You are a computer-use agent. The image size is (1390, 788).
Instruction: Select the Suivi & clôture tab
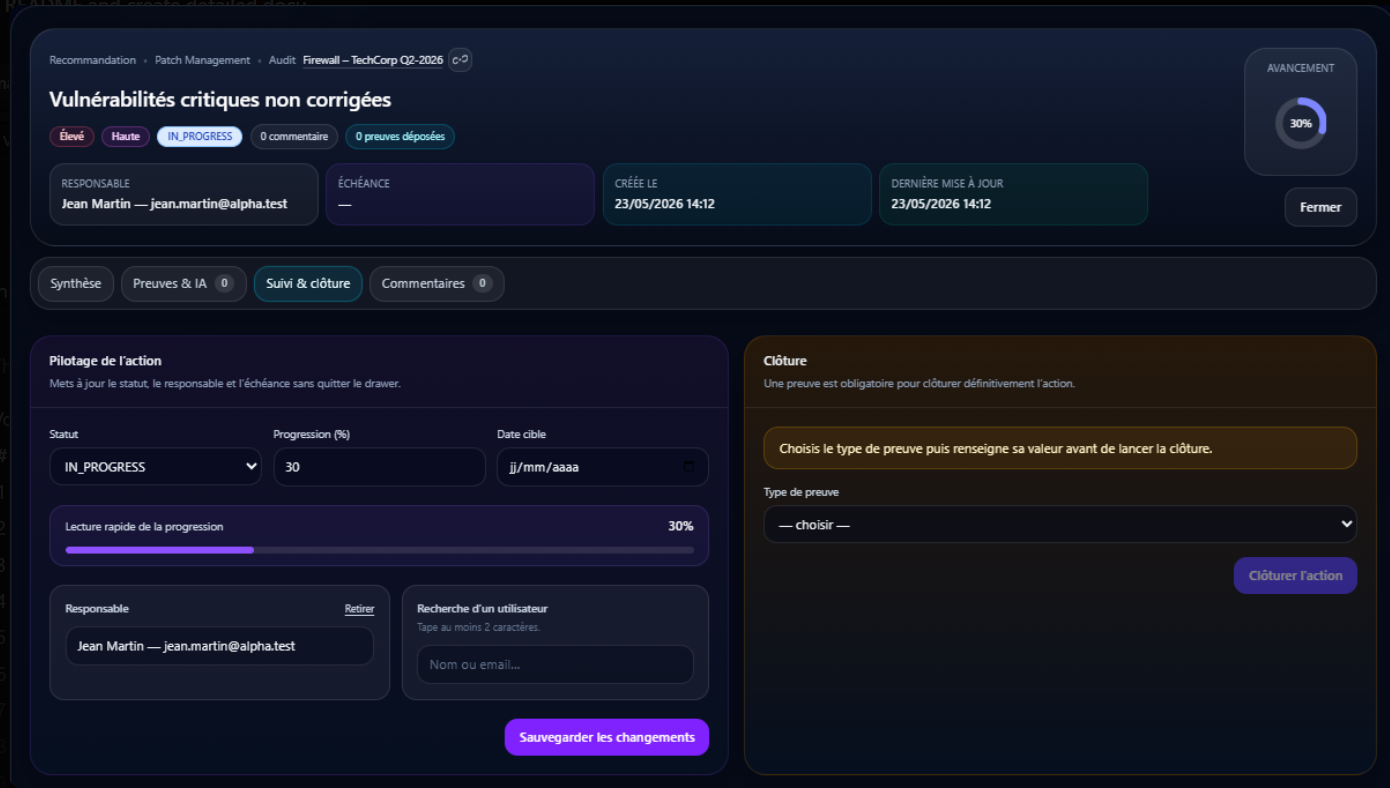(x=308, y=284)
